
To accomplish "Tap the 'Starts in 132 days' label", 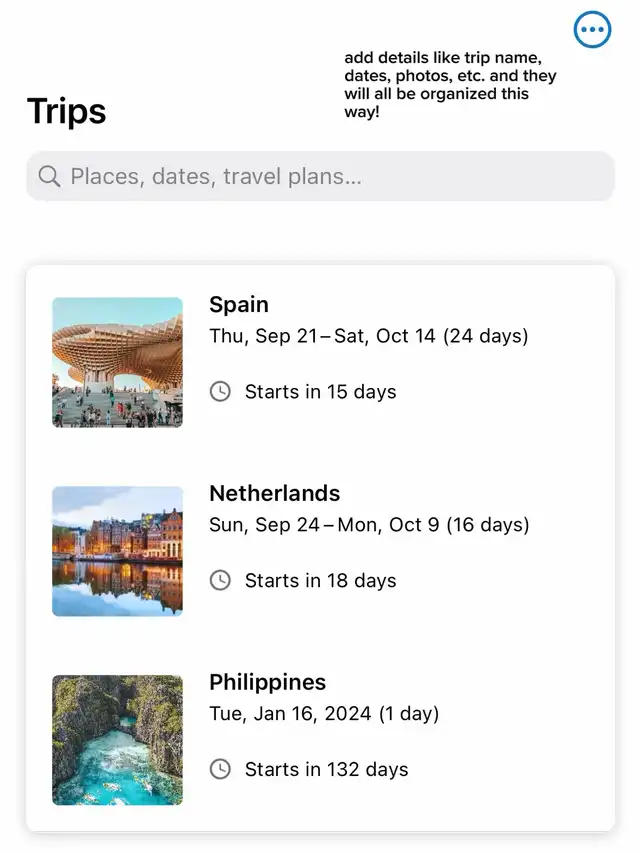I will [326, 769].
